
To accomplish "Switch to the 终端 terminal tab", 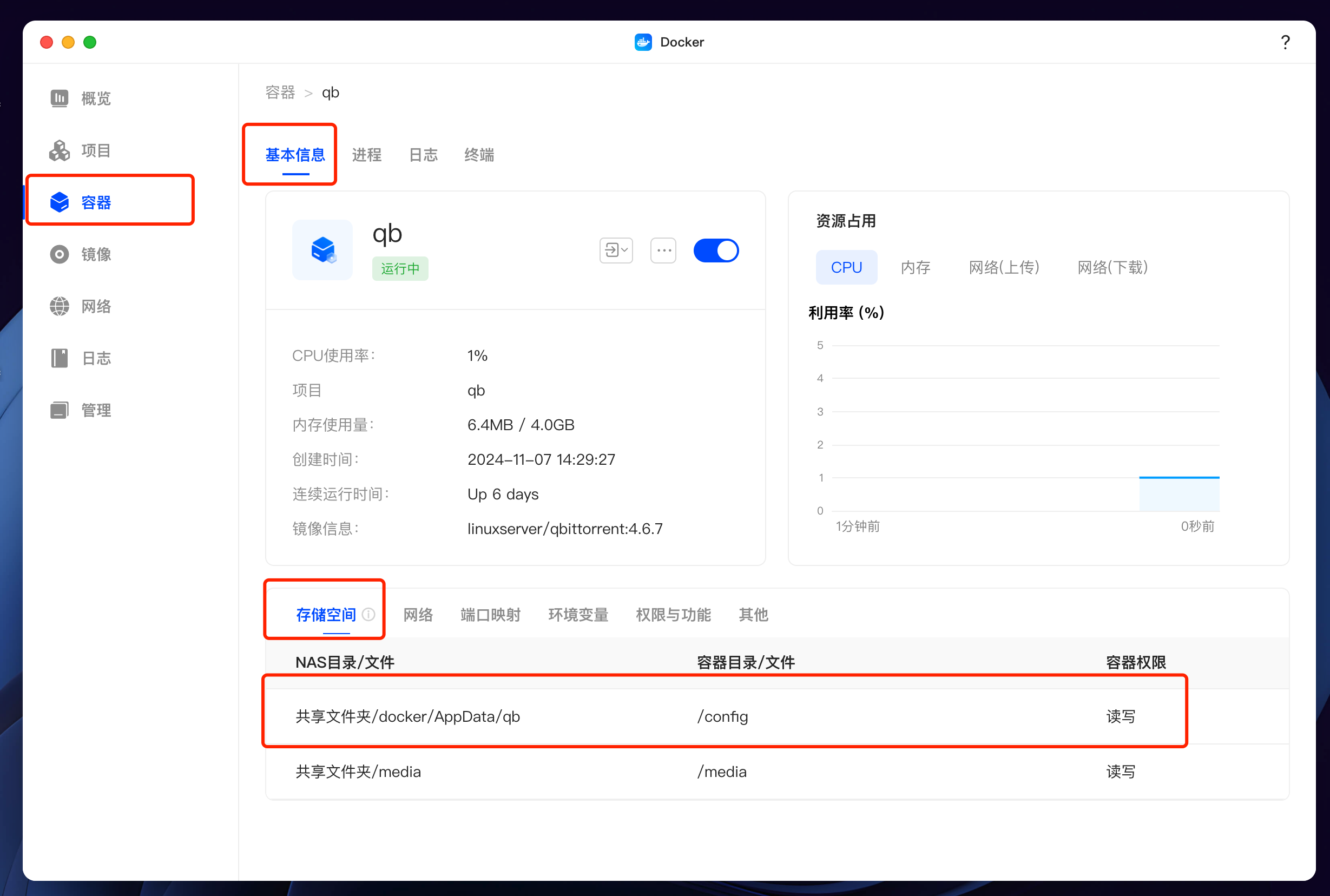I will point(479,155).
